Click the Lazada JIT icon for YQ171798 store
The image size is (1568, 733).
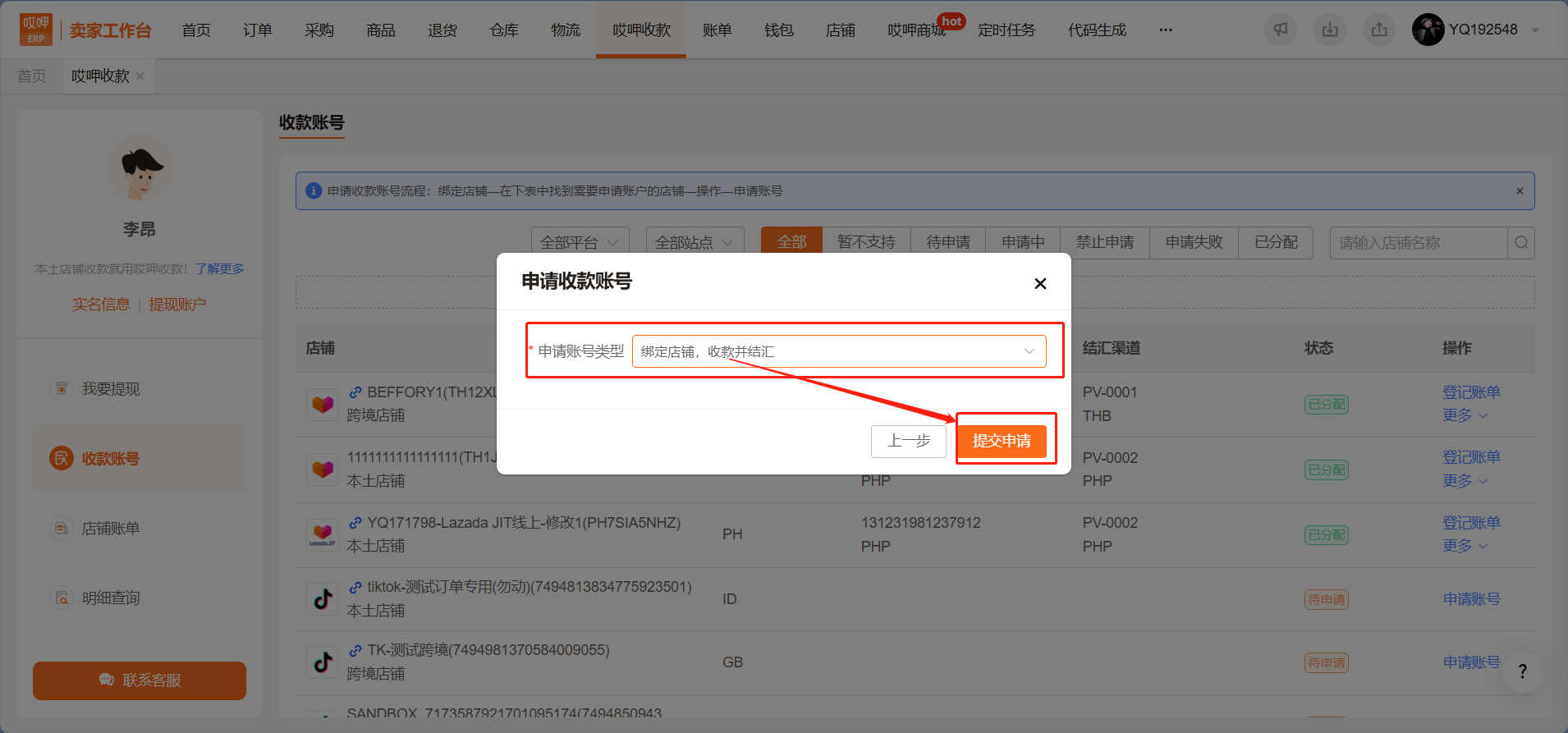323,534
